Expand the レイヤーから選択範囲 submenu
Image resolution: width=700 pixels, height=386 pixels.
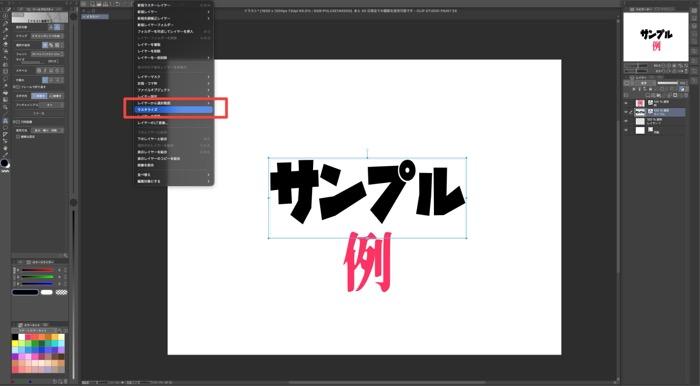[x=174, y=103]
